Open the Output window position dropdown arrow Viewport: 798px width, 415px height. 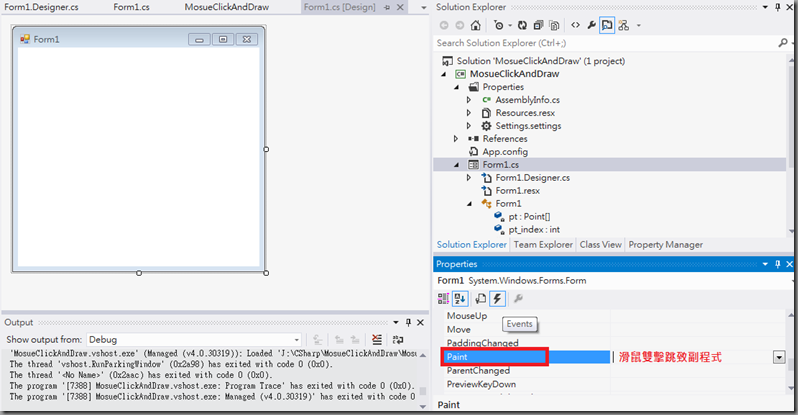pyautogui.click(x=396, y=322)
